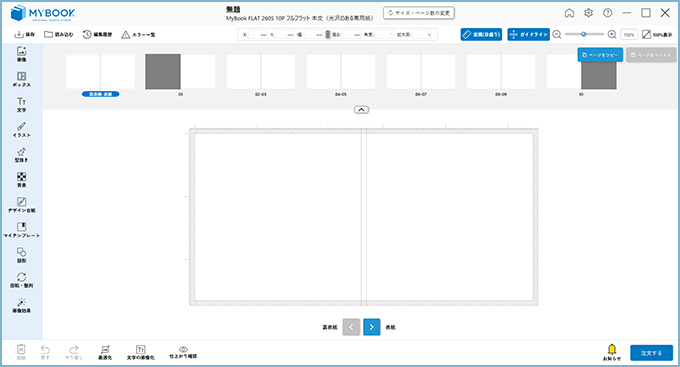This screenshot has height=367, width=680.
Task: Go to previous page with gray arrow
Action: coord(351,327)
